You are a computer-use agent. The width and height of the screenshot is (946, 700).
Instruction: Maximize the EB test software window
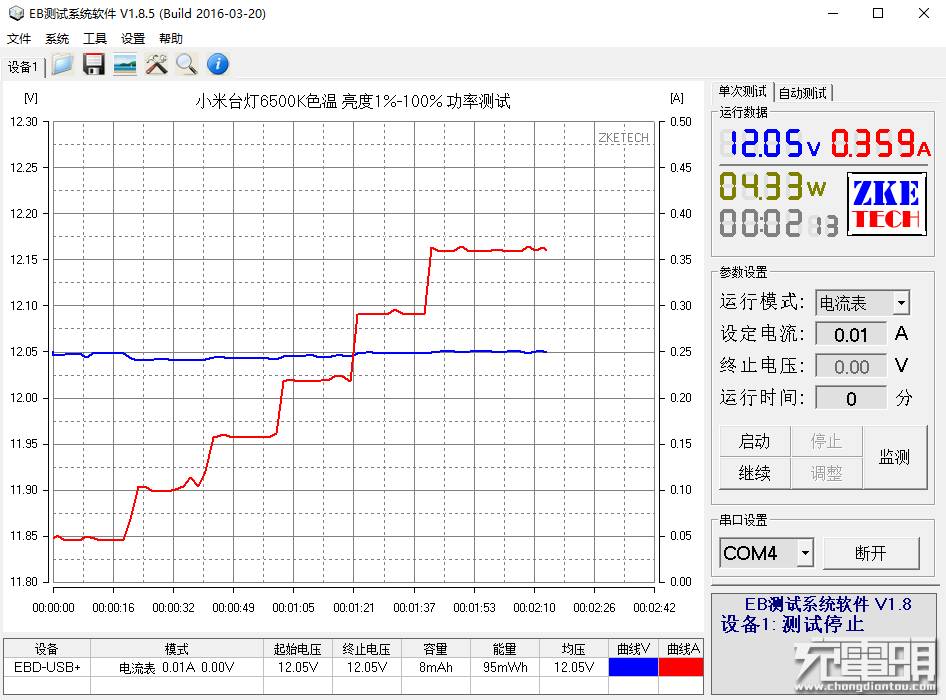(878, 13)
